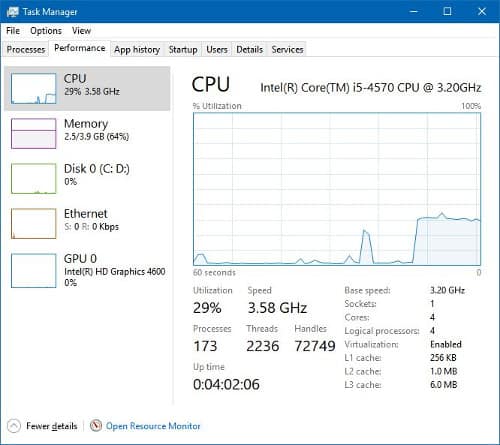The image size is (500, 445).
Task: Click the % Utilization graph label
Action: (217, 106)
